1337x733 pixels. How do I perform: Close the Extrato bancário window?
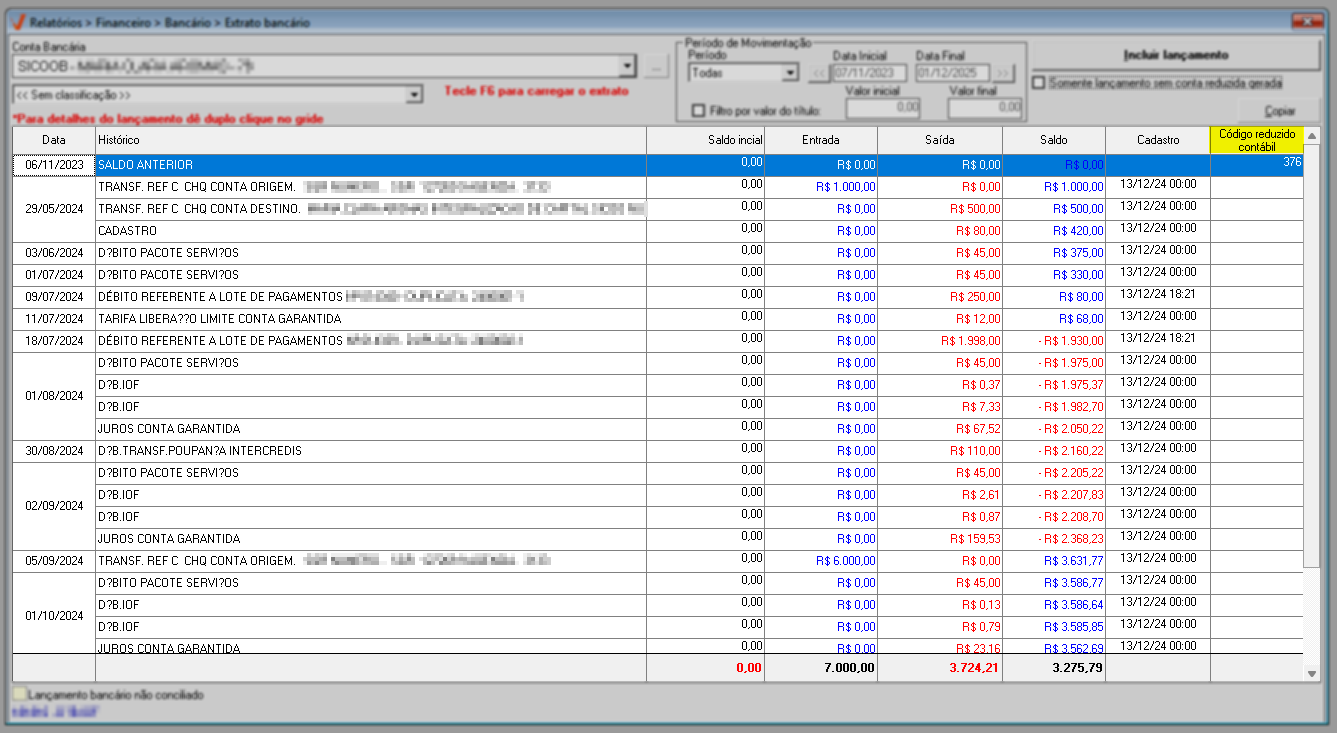[x=1306, y=20]
